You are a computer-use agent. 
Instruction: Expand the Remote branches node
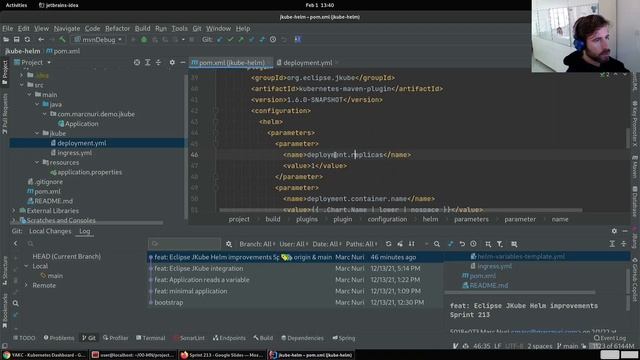(x=27, y=285)
